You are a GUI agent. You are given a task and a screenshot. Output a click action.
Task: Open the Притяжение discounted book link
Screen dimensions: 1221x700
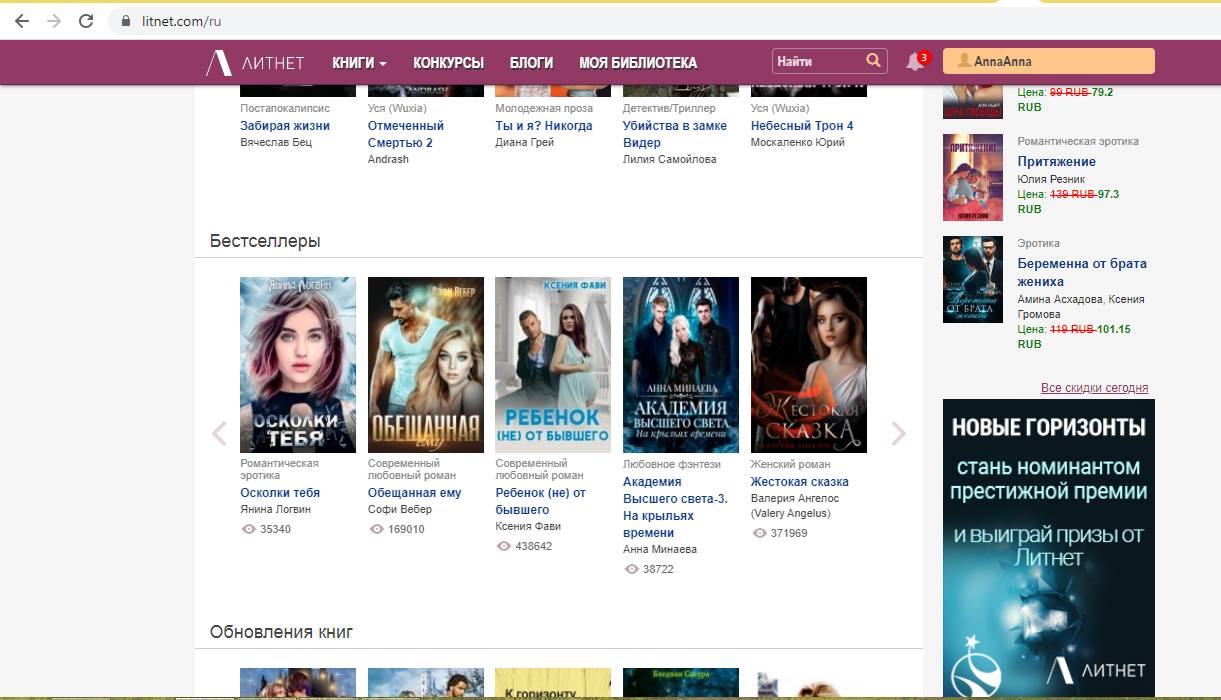click(1056, 161)
